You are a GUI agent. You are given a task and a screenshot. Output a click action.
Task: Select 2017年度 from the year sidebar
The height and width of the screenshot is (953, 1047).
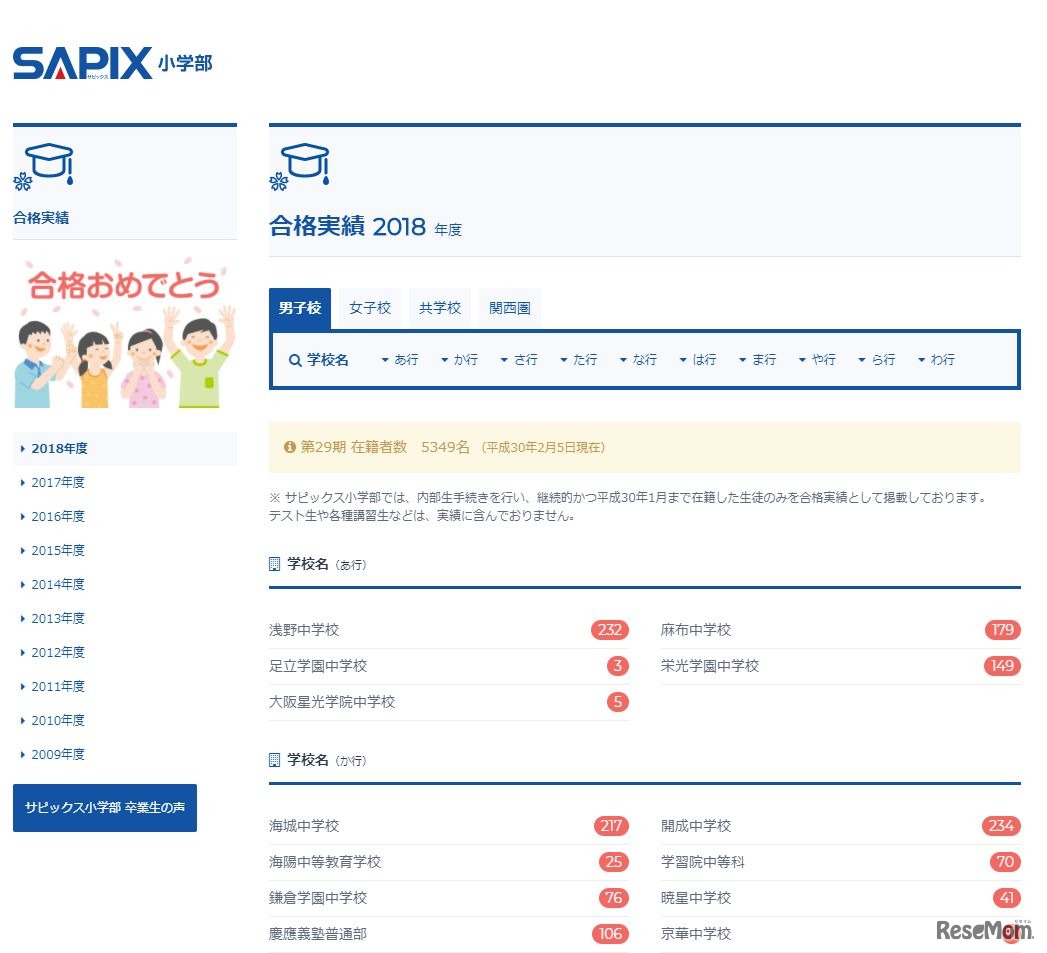tap(57, 482)
